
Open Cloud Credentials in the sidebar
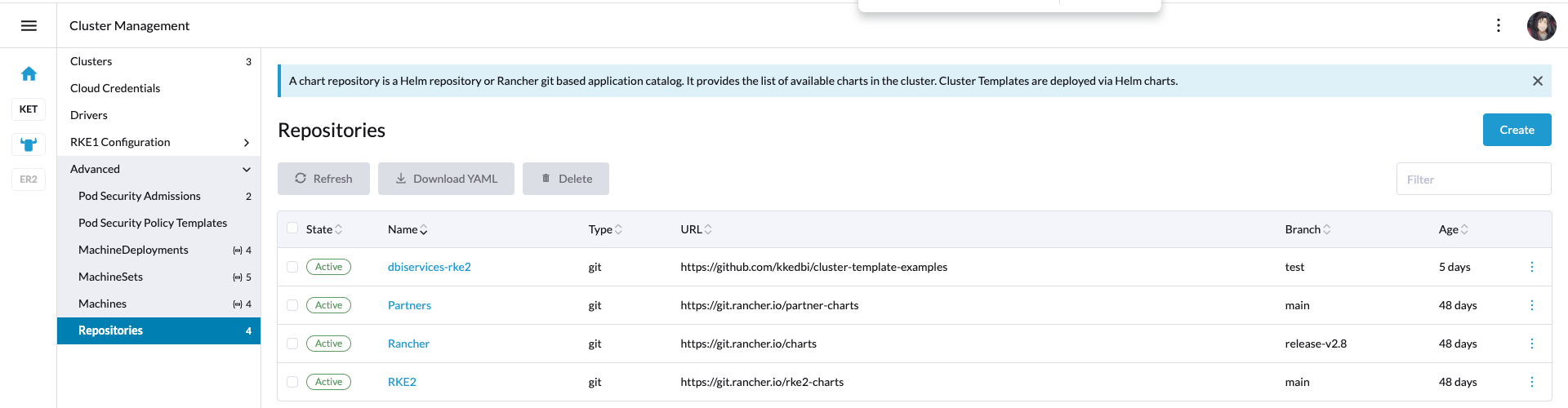point(115,88)
